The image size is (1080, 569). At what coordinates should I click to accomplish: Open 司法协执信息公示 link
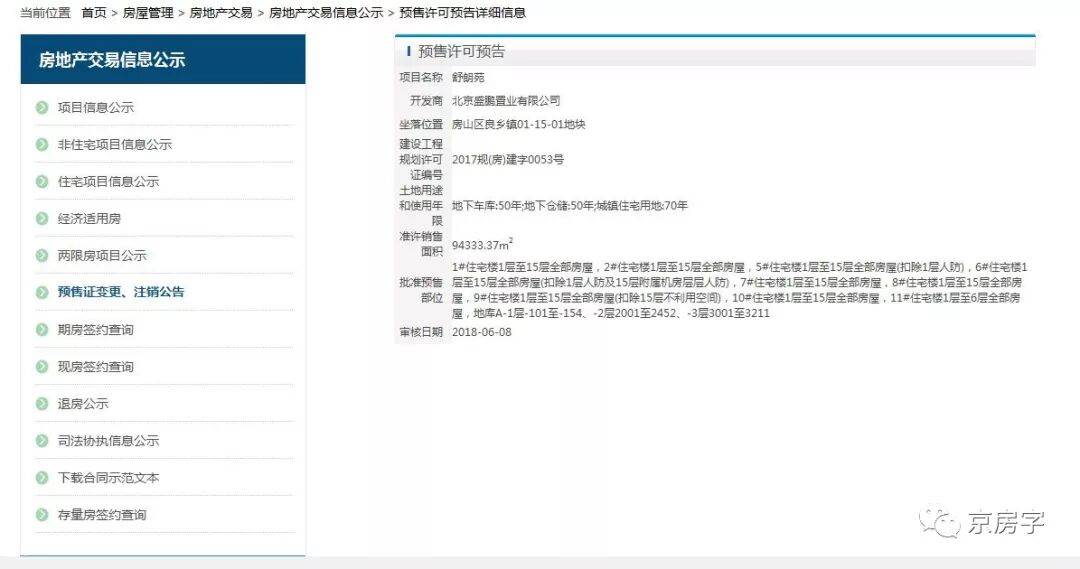(x=108, y=441)
